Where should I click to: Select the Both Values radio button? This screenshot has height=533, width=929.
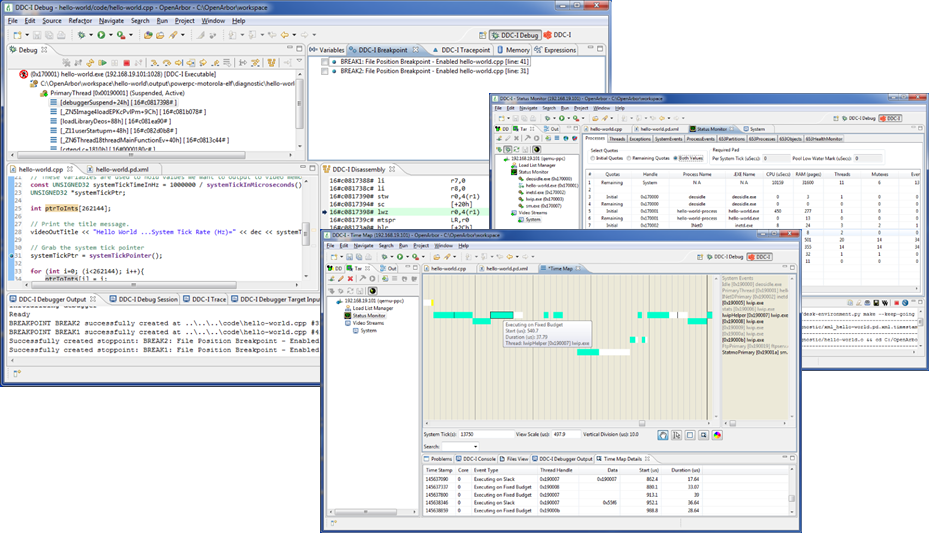[x=675, y=158]
